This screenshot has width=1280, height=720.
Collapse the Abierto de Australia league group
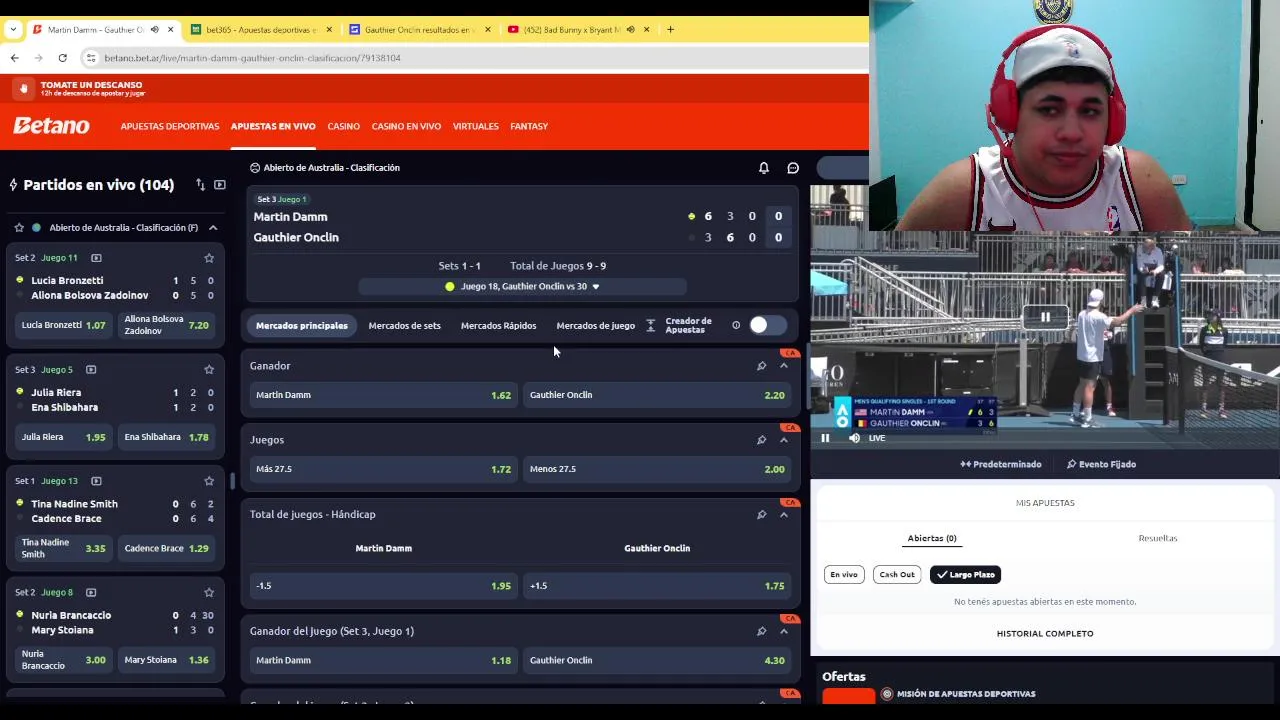tap(213, 228)
